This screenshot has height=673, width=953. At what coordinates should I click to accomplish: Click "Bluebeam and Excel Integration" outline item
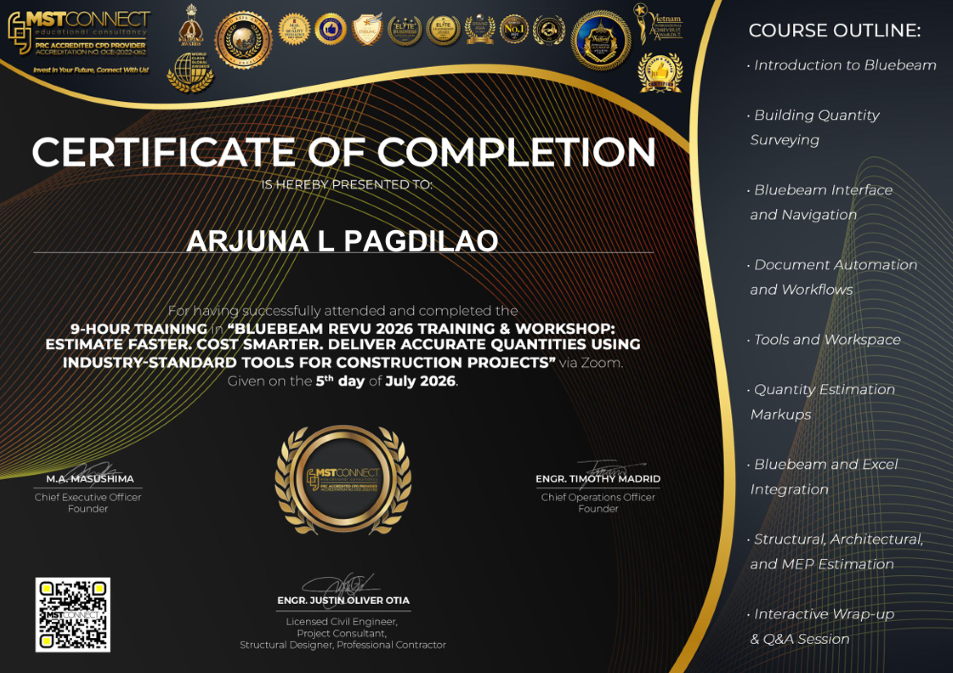[822, 477]
